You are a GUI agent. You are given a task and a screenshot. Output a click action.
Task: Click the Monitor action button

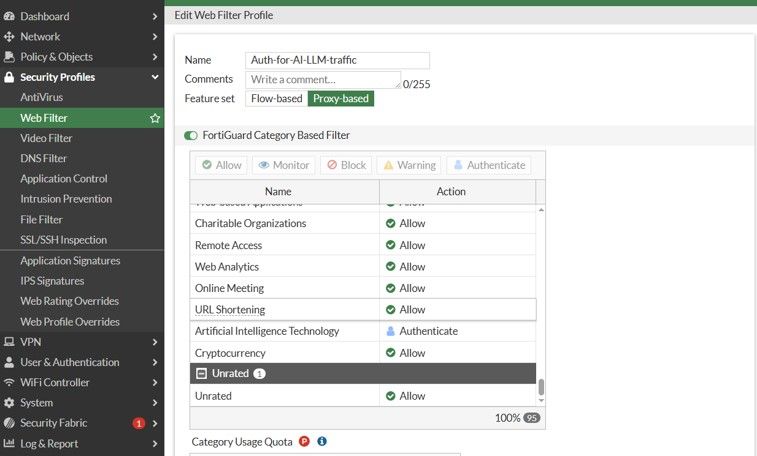pyautogui.click(x=284, y=165)
